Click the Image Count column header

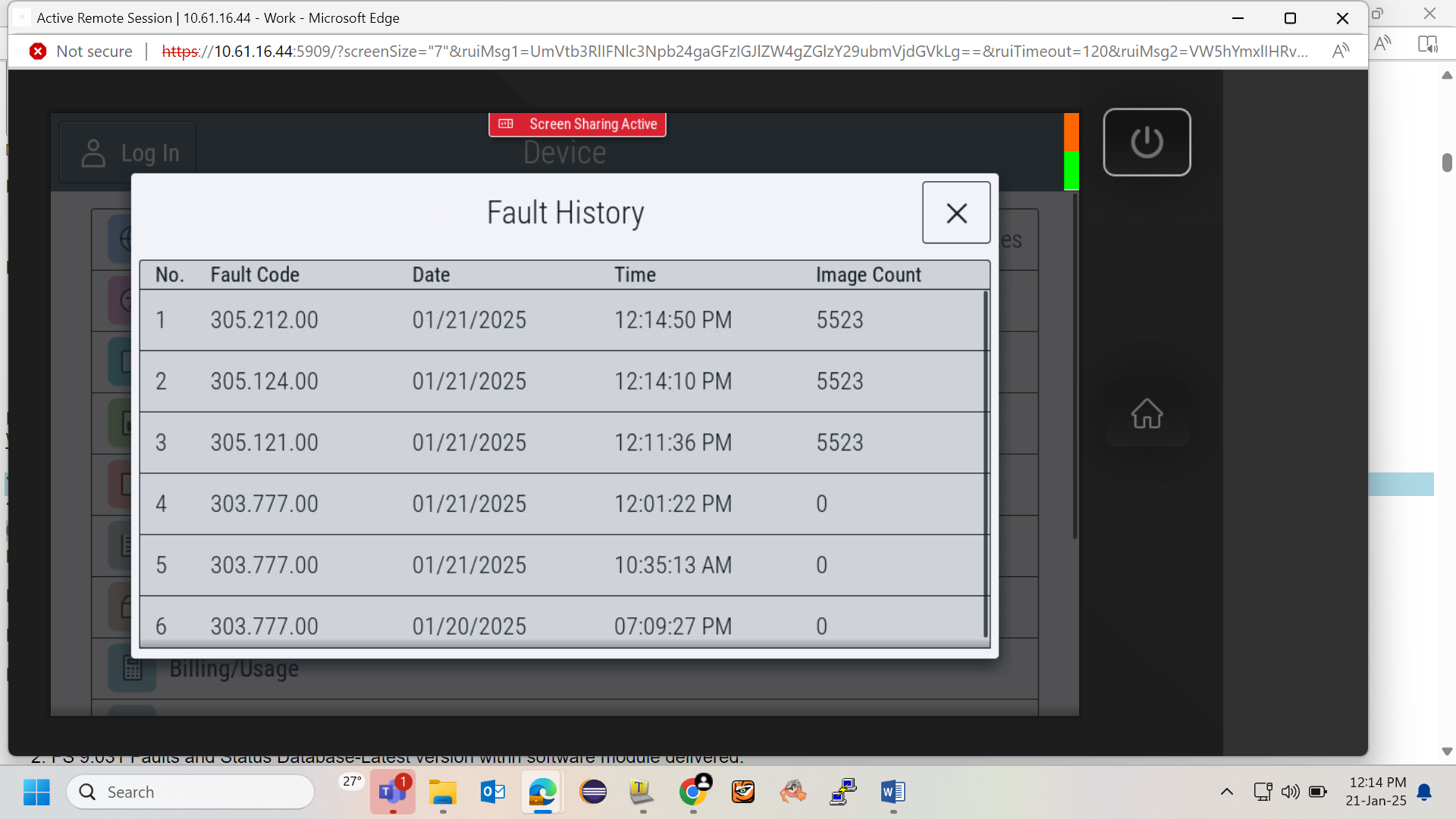tap(868, 275)
